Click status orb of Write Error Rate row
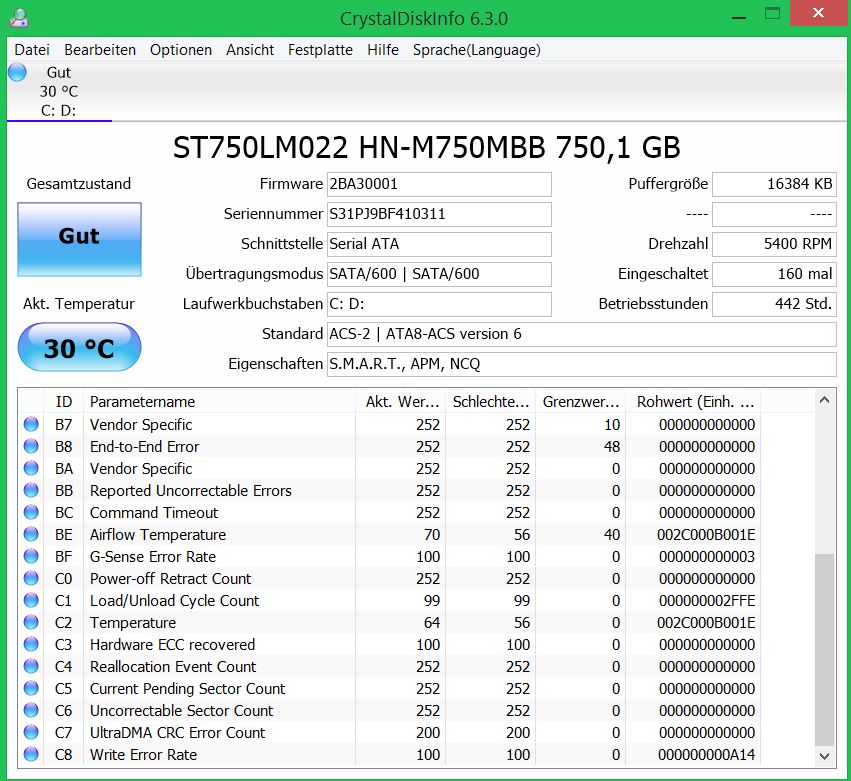This screenshot has height=781, width=851. coord(31,754)
